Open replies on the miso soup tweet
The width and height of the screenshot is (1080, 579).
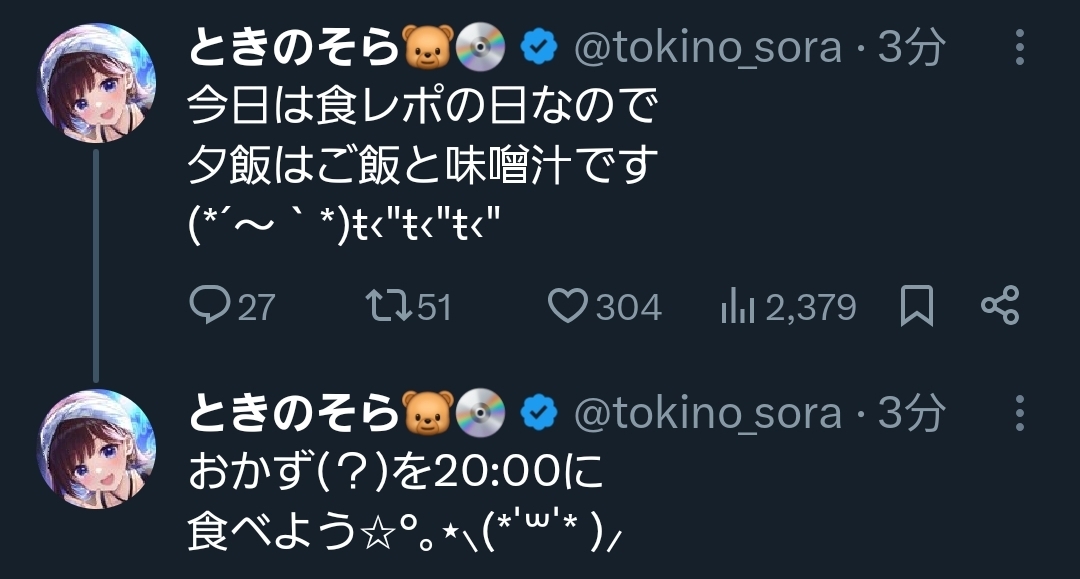[232, 306]
